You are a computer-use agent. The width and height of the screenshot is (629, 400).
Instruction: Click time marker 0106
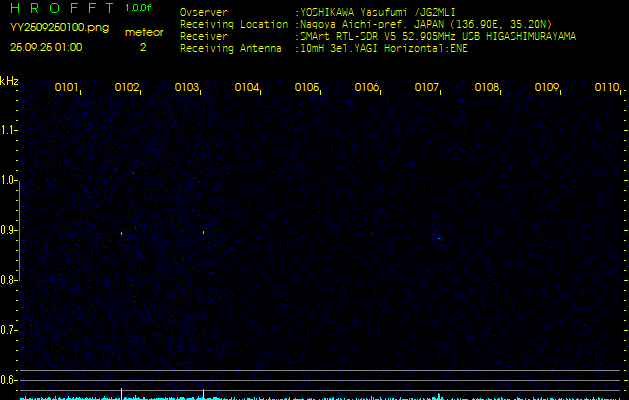366,87
